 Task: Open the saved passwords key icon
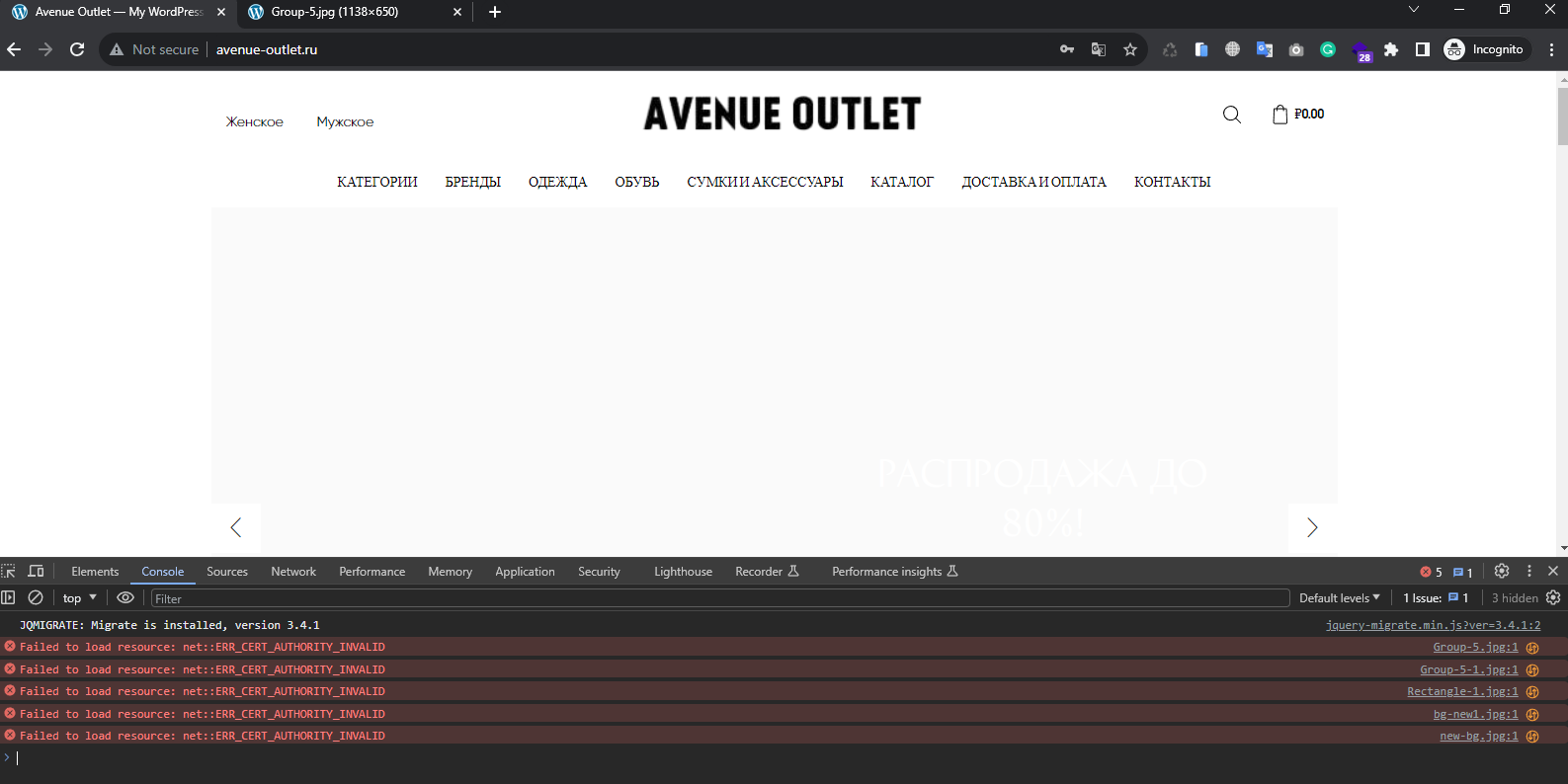pyautogui.click(x=1067, y=49)
